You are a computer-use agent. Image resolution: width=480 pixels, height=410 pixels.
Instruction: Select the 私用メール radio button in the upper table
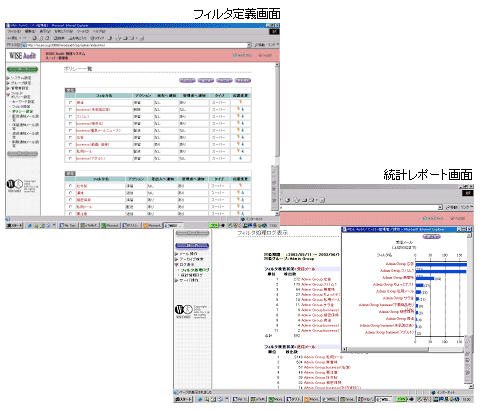70,151
